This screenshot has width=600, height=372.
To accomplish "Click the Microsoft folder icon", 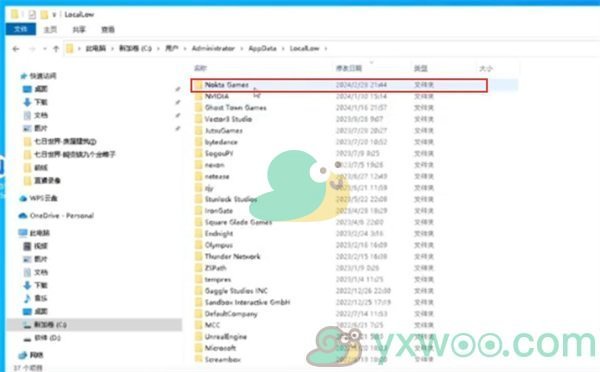I will (x=199, y=348).
